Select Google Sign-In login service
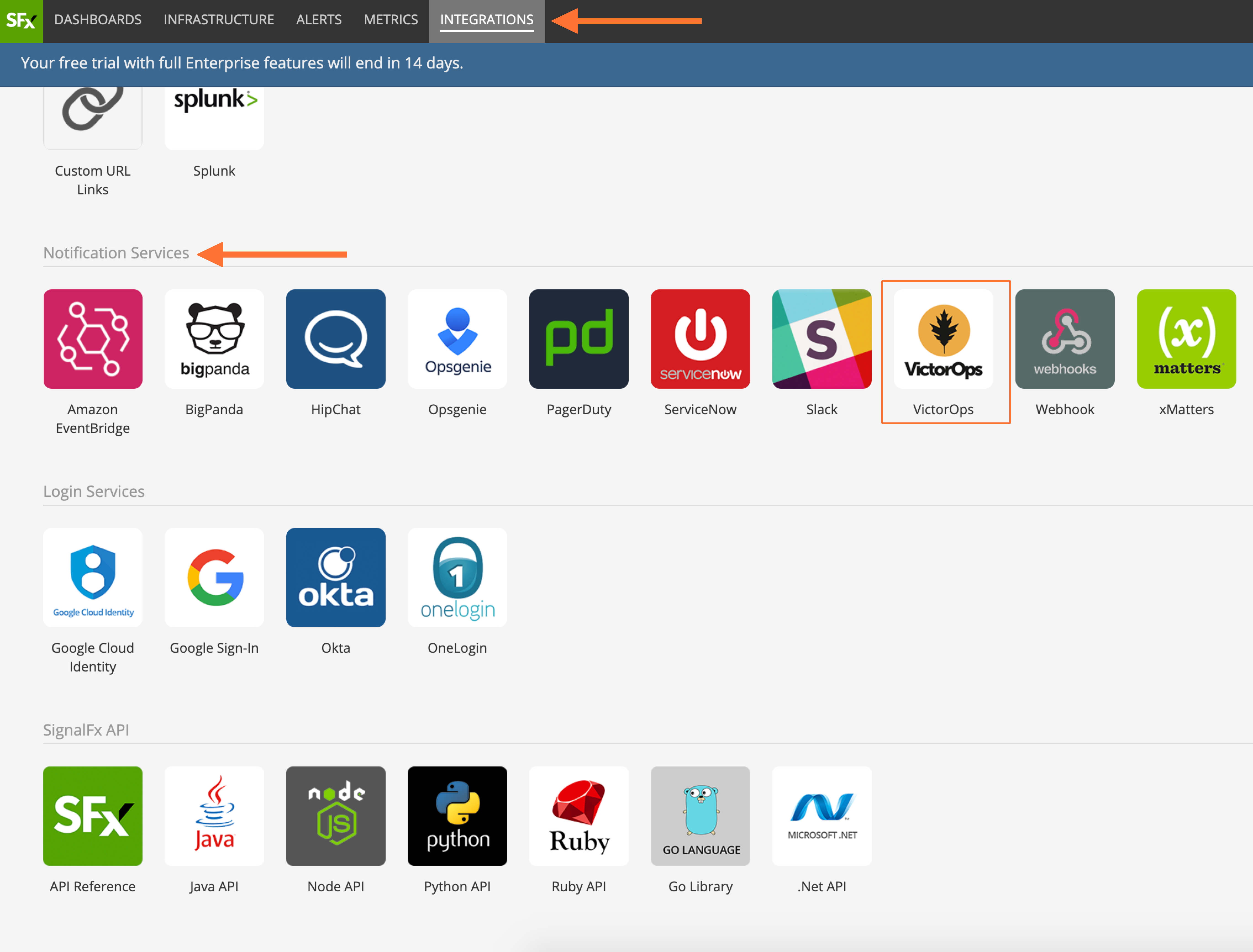Image resolution: width=1253 pixels, height=952 pixels. [x=214, y=577]
